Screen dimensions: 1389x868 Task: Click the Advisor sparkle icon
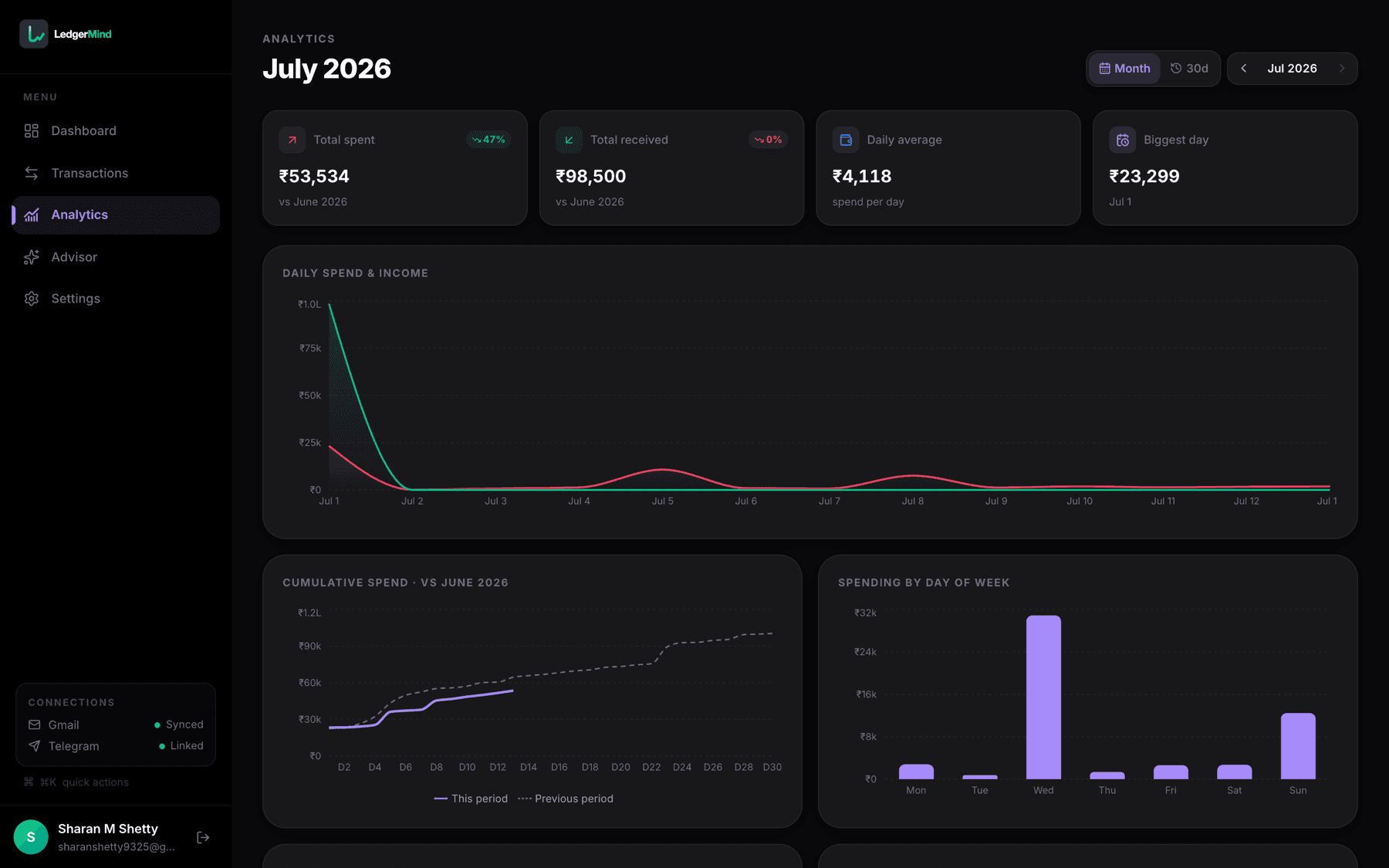pos(32,257)
